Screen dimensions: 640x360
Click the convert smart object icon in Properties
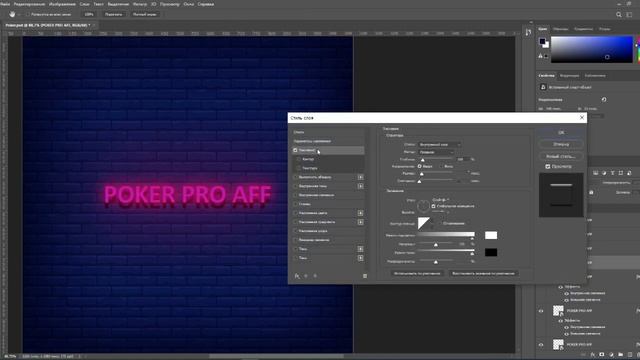[543, 87]
